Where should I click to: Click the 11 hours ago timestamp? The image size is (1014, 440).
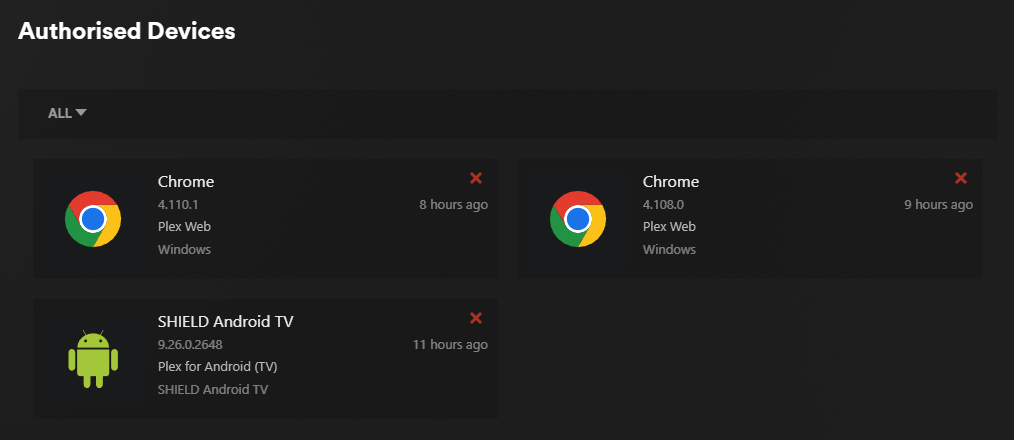point(450,344)
